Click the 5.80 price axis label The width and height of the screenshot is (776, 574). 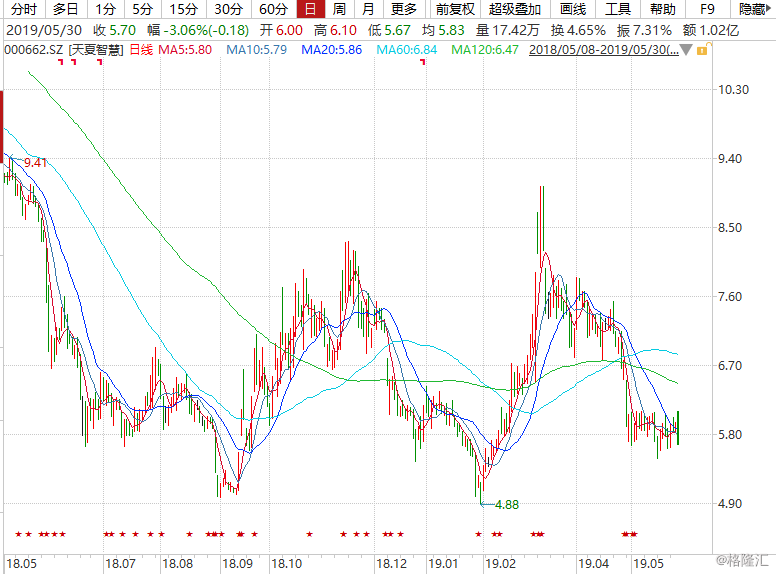coord(730,435)
